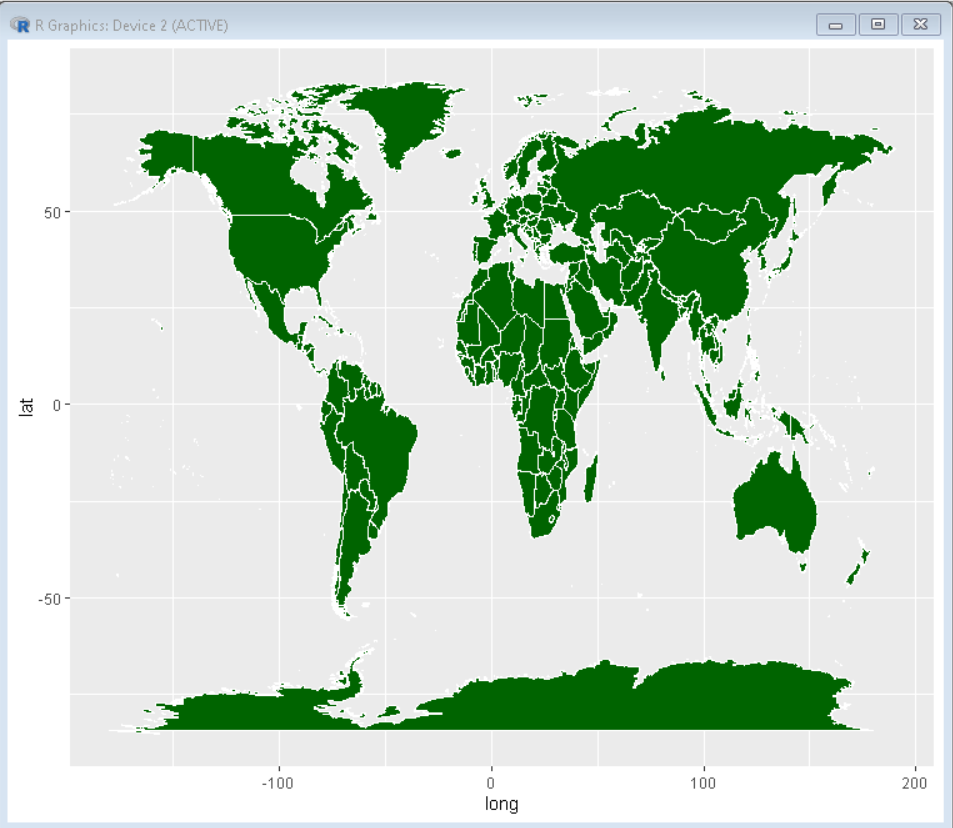Click Australia on the world map
Image resolution: width=953 pixels, height=828 pixels.
775,505
